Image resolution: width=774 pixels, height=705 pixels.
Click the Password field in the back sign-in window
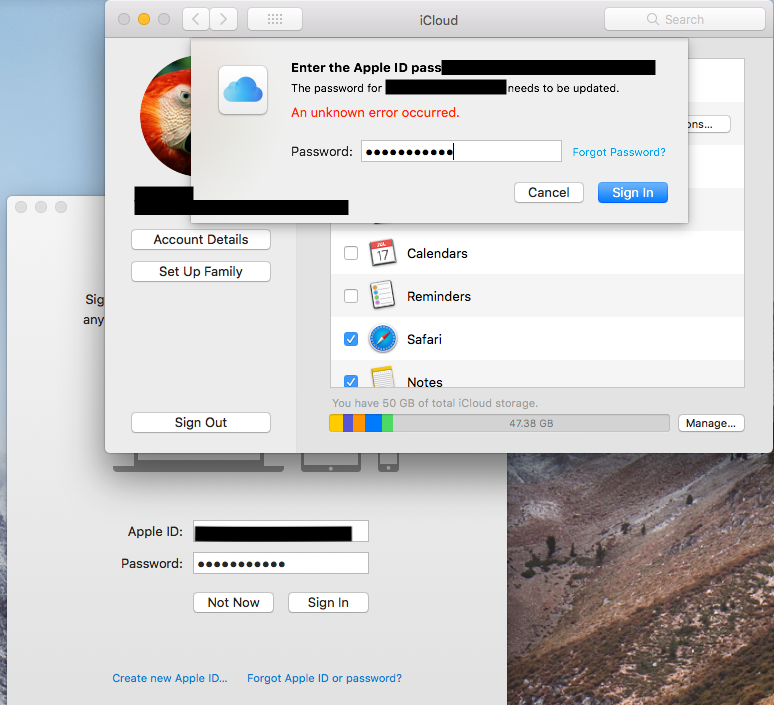[x=280, y=563]
